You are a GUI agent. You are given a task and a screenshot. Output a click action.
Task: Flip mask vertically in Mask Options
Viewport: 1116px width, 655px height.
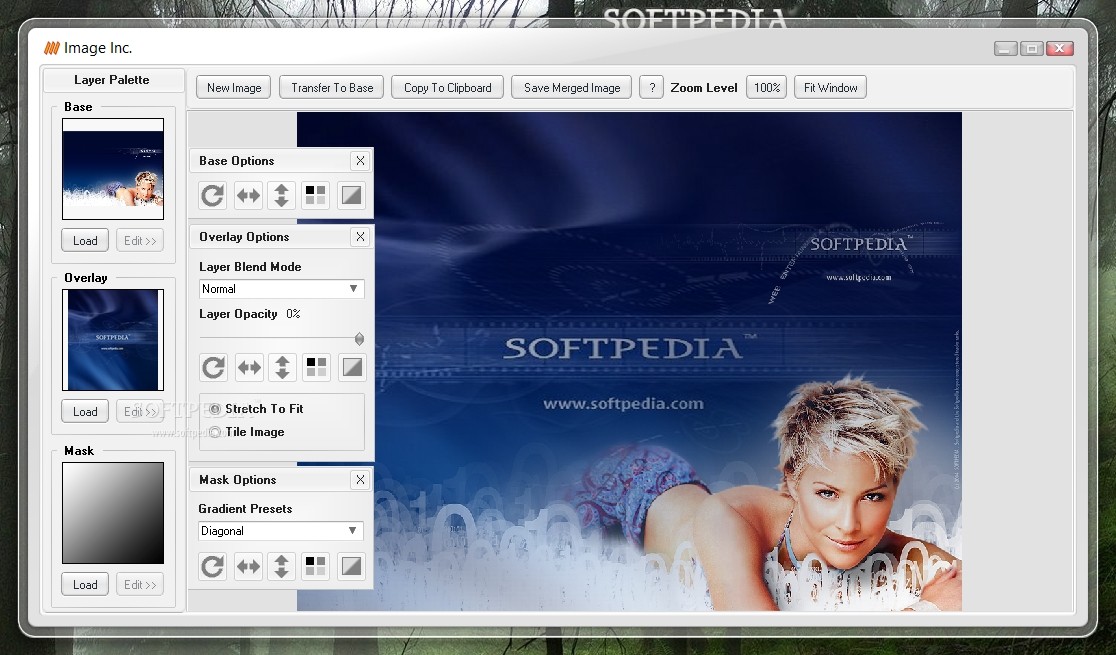pyautogui.click(x=282, y=566)
